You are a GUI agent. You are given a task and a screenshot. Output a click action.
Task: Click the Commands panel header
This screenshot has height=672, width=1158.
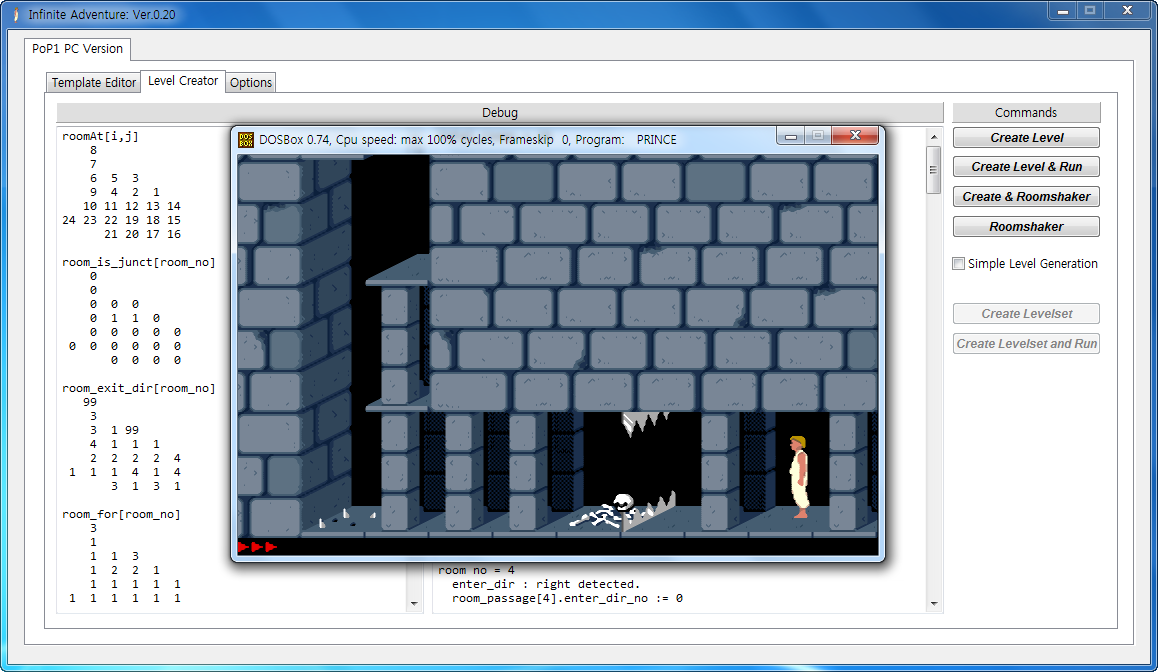tap(1026, 112)
